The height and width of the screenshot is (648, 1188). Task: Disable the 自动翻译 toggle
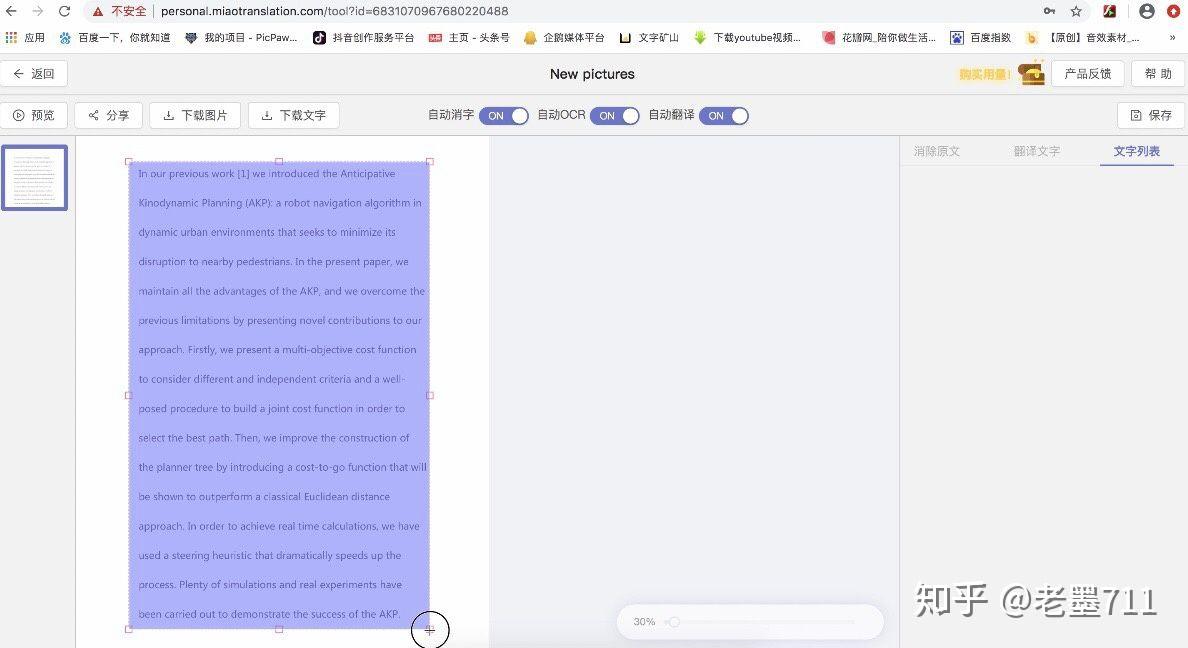coord(724,115)
